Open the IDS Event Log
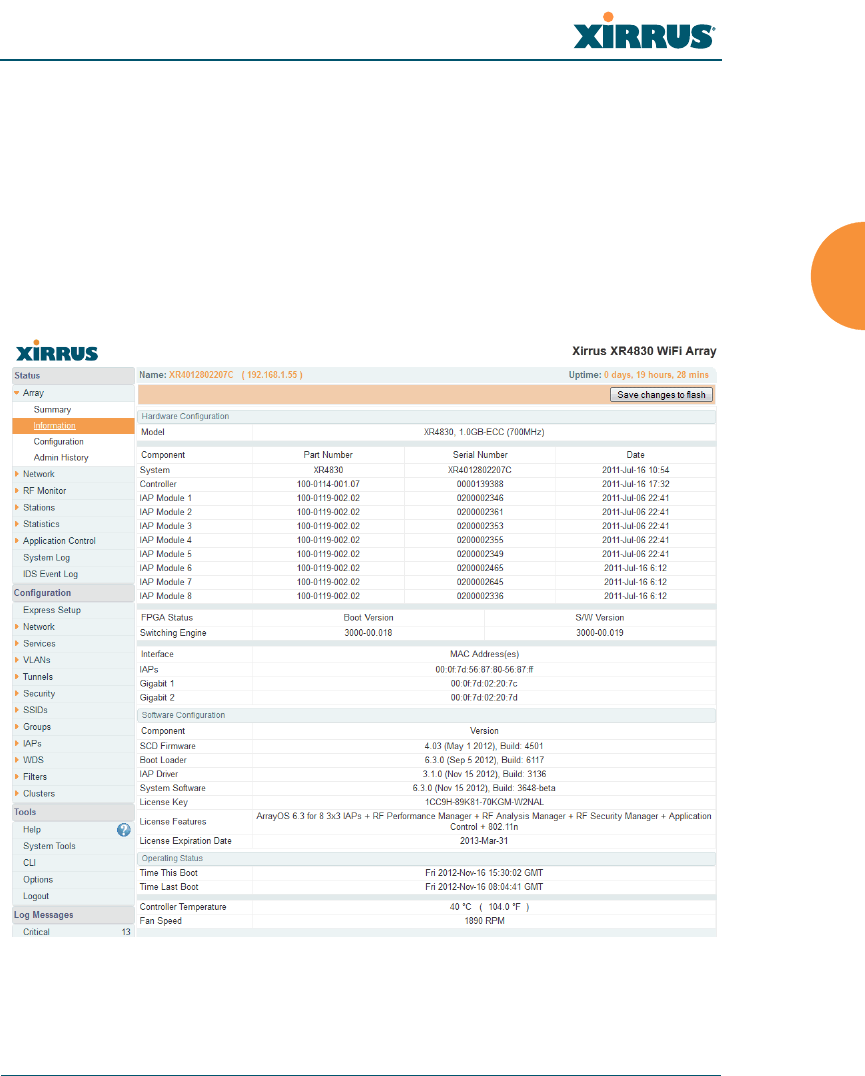 pos(50,574)
